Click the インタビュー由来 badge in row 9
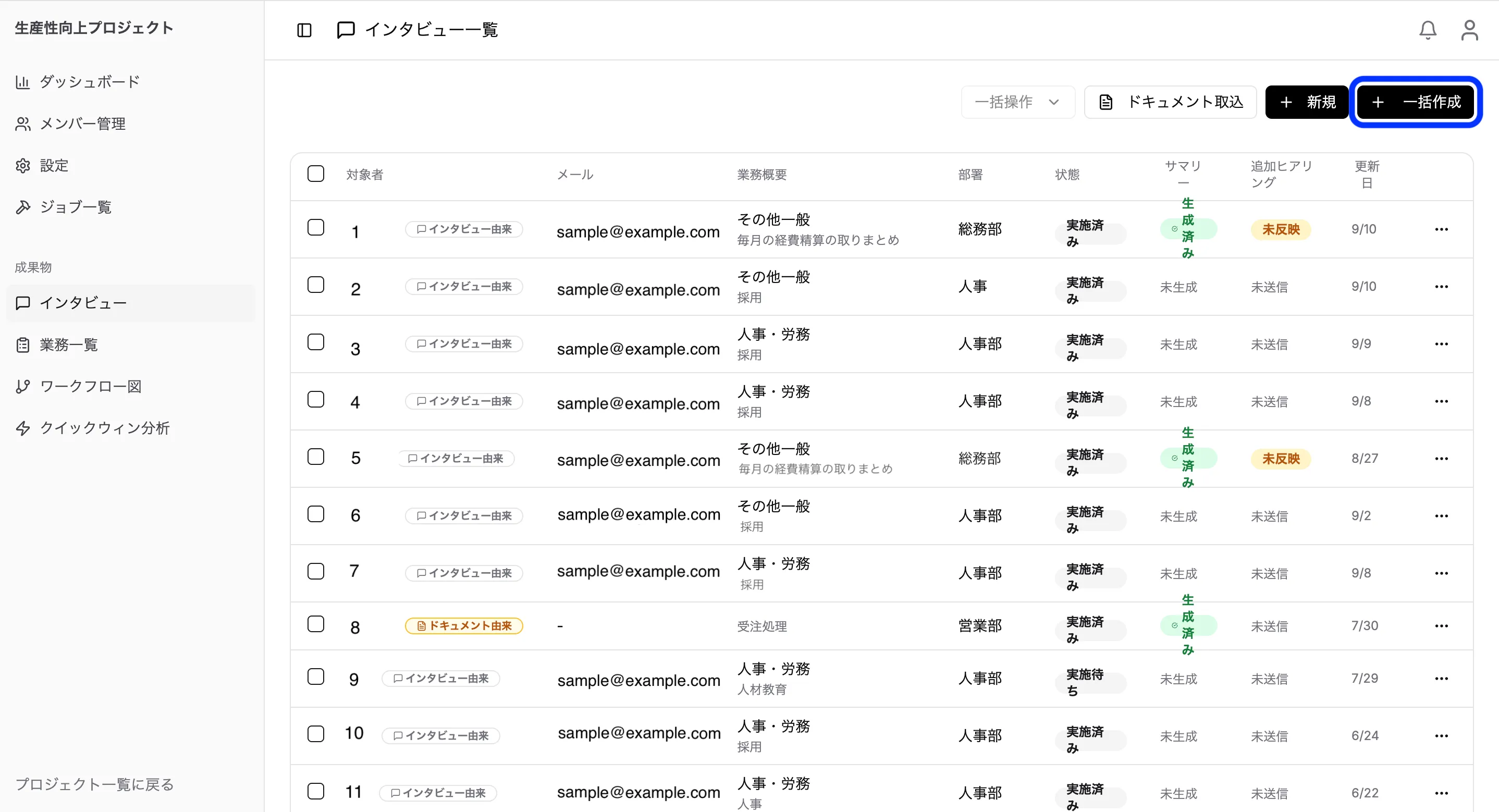Image resolution: width=1499 pixels, height=812 pixels. pyautogui.click(x=440, y=679)
